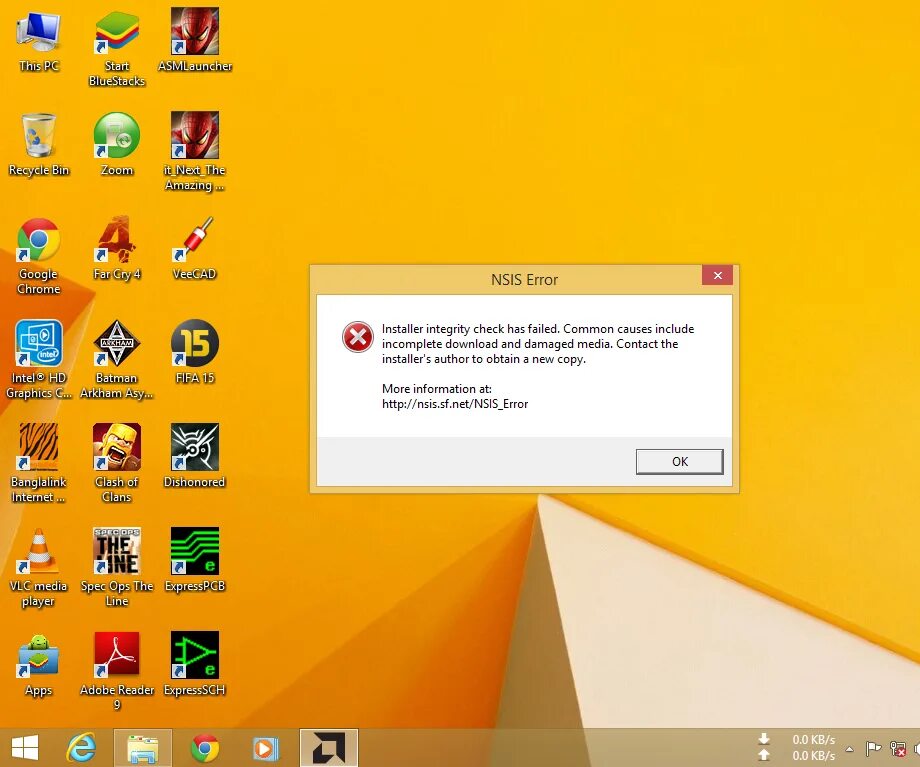Select the ExpressSCH desktop shortcut
920x767 pixels.
(195, 664)
